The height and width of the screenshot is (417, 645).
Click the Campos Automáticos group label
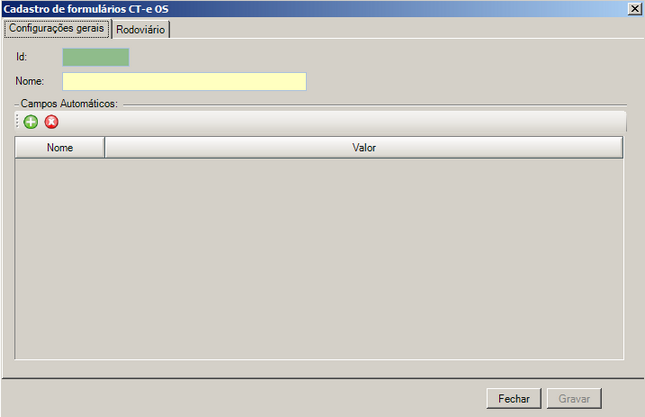(69, 103)
